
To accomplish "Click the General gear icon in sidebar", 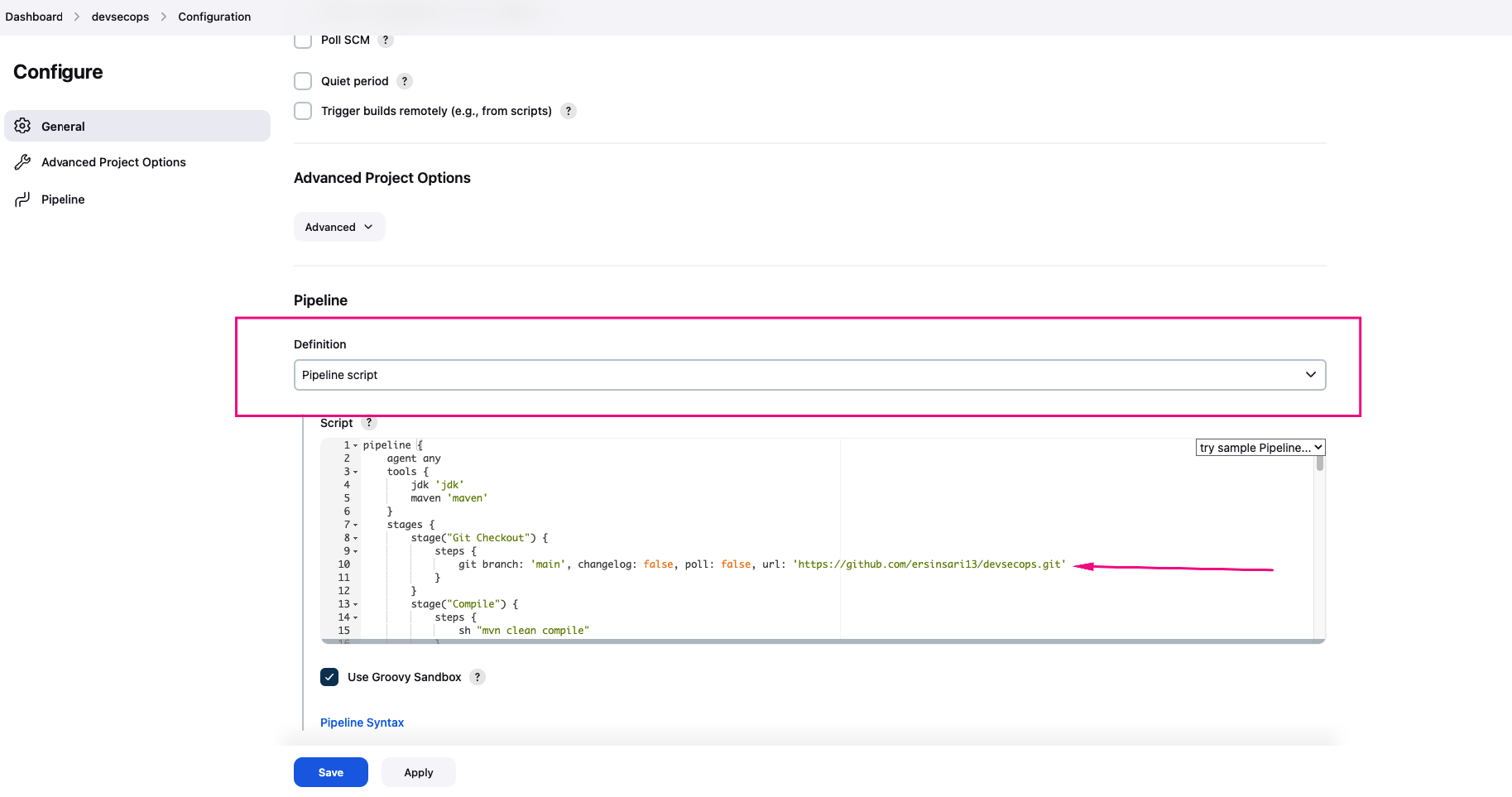I will click(23, 126).
